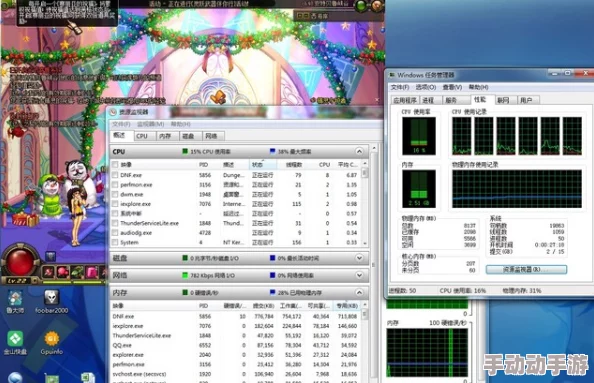Launch the foobar2000 desktop icon
The width and height of the screenshot is (594, 383).
51,301
